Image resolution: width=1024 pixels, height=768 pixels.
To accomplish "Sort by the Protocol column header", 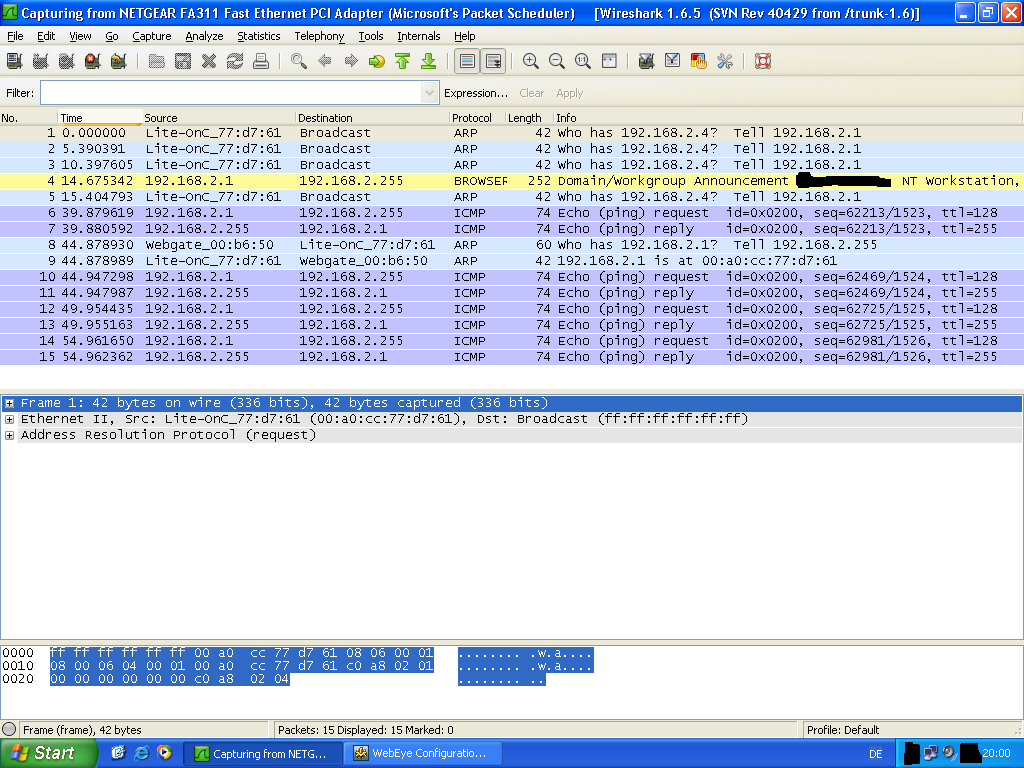I will point(477,118).
